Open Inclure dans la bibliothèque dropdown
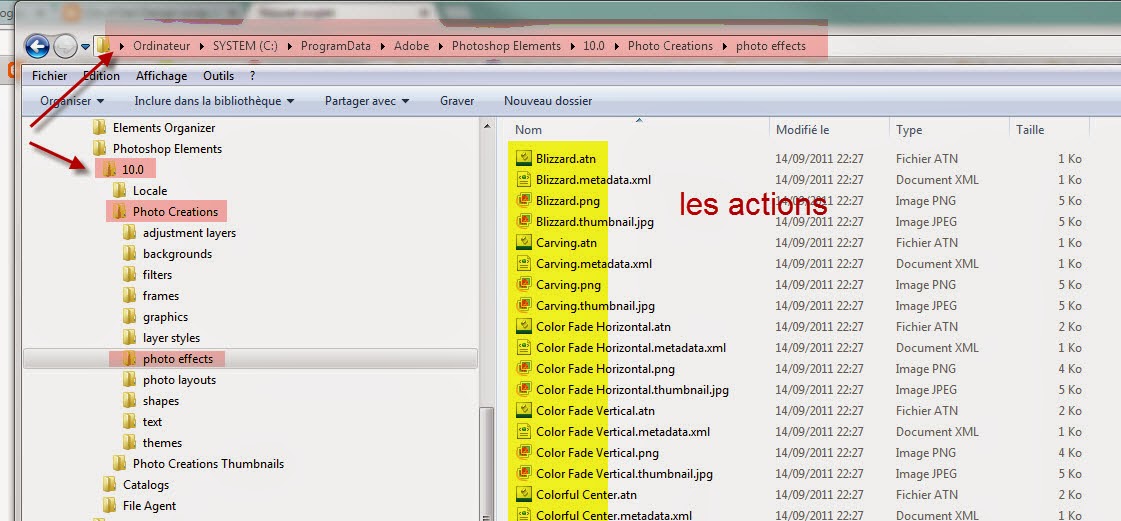Viewport: 1121px width, 521px height. [x=214, y=101]
